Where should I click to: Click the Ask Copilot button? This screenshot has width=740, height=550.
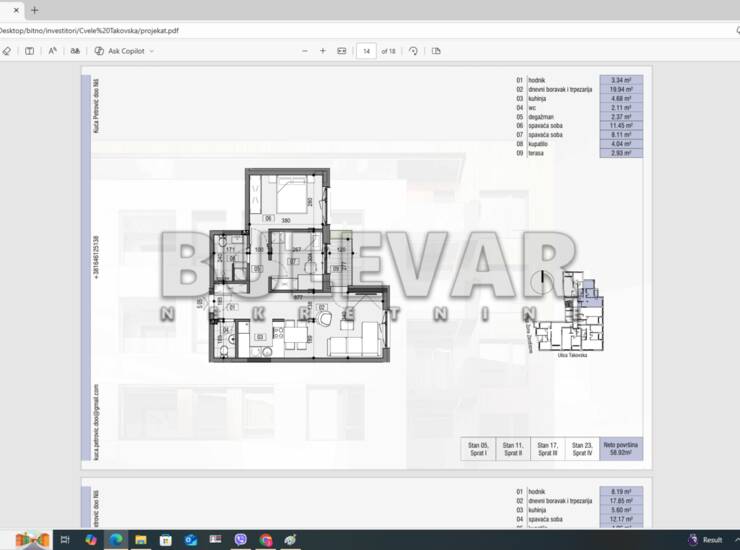click(124, 51)
